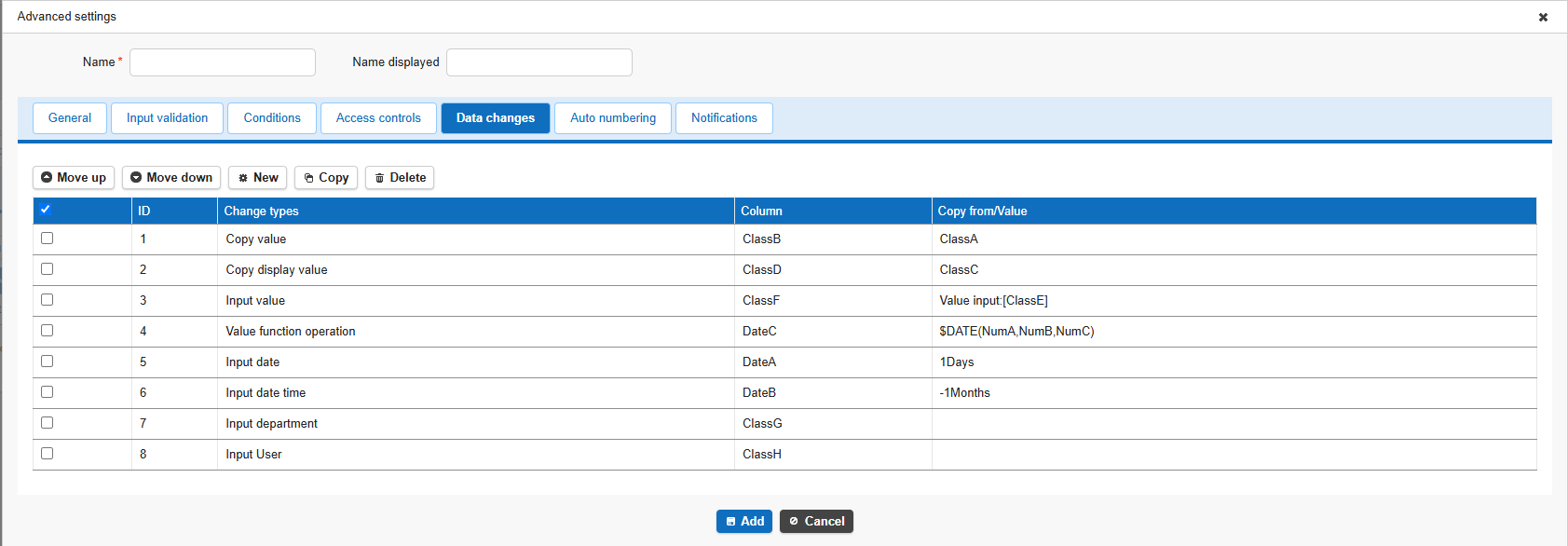This screenshot has width=1568, height=546.
Task: Click the ClassH column cell
Action: tap(833, 455)
